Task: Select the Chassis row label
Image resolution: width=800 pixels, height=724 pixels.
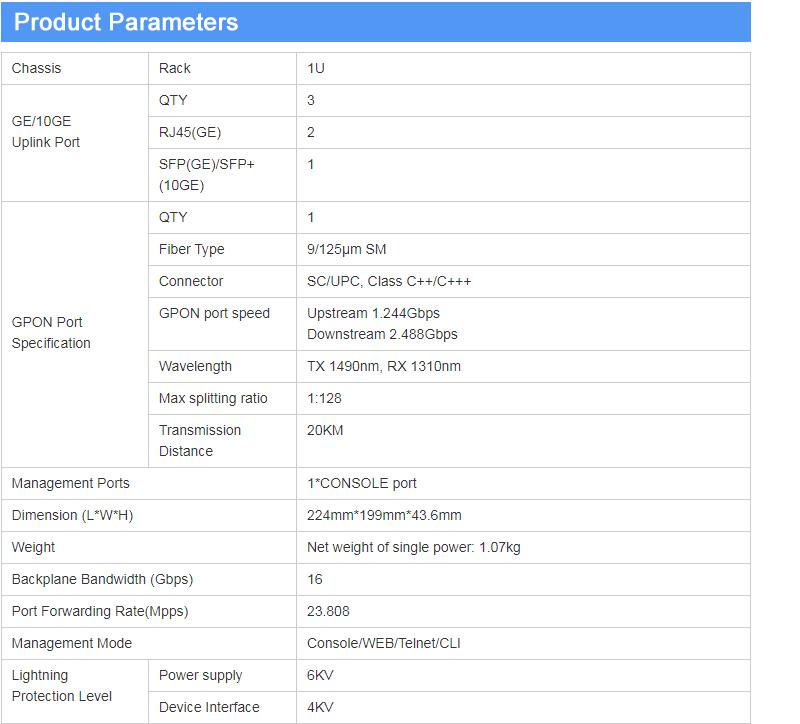Action: pos(36,68)
